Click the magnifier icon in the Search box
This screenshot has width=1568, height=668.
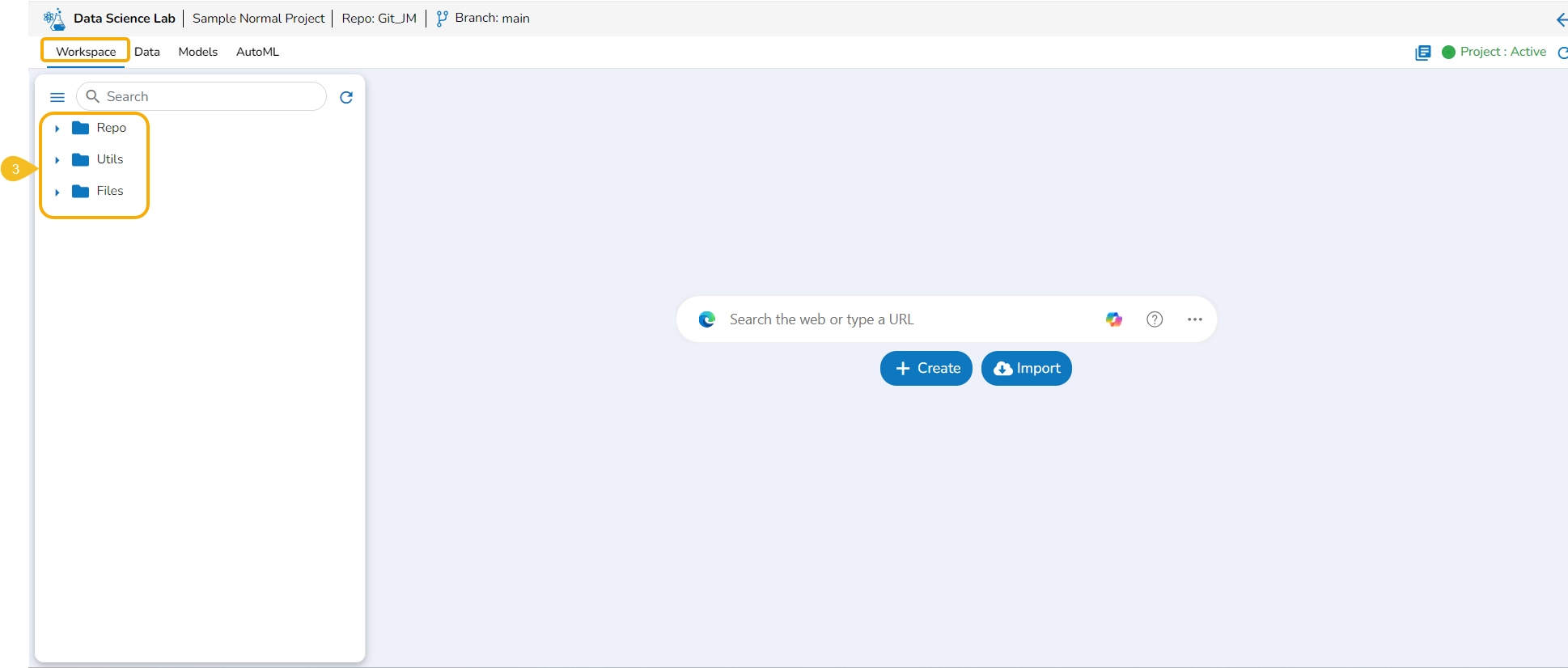click(x=93, y=96)
